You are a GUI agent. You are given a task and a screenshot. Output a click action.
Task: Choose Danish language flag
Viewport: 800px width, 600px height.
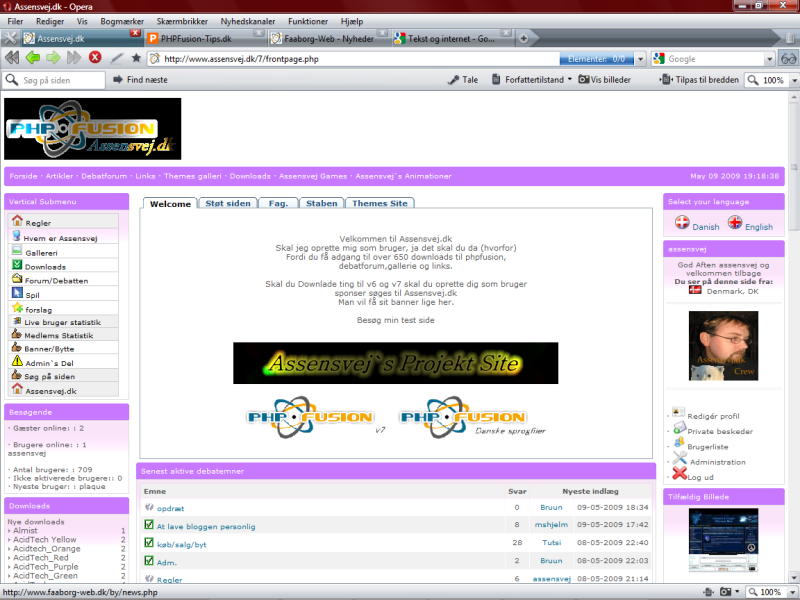coord(682,222)
